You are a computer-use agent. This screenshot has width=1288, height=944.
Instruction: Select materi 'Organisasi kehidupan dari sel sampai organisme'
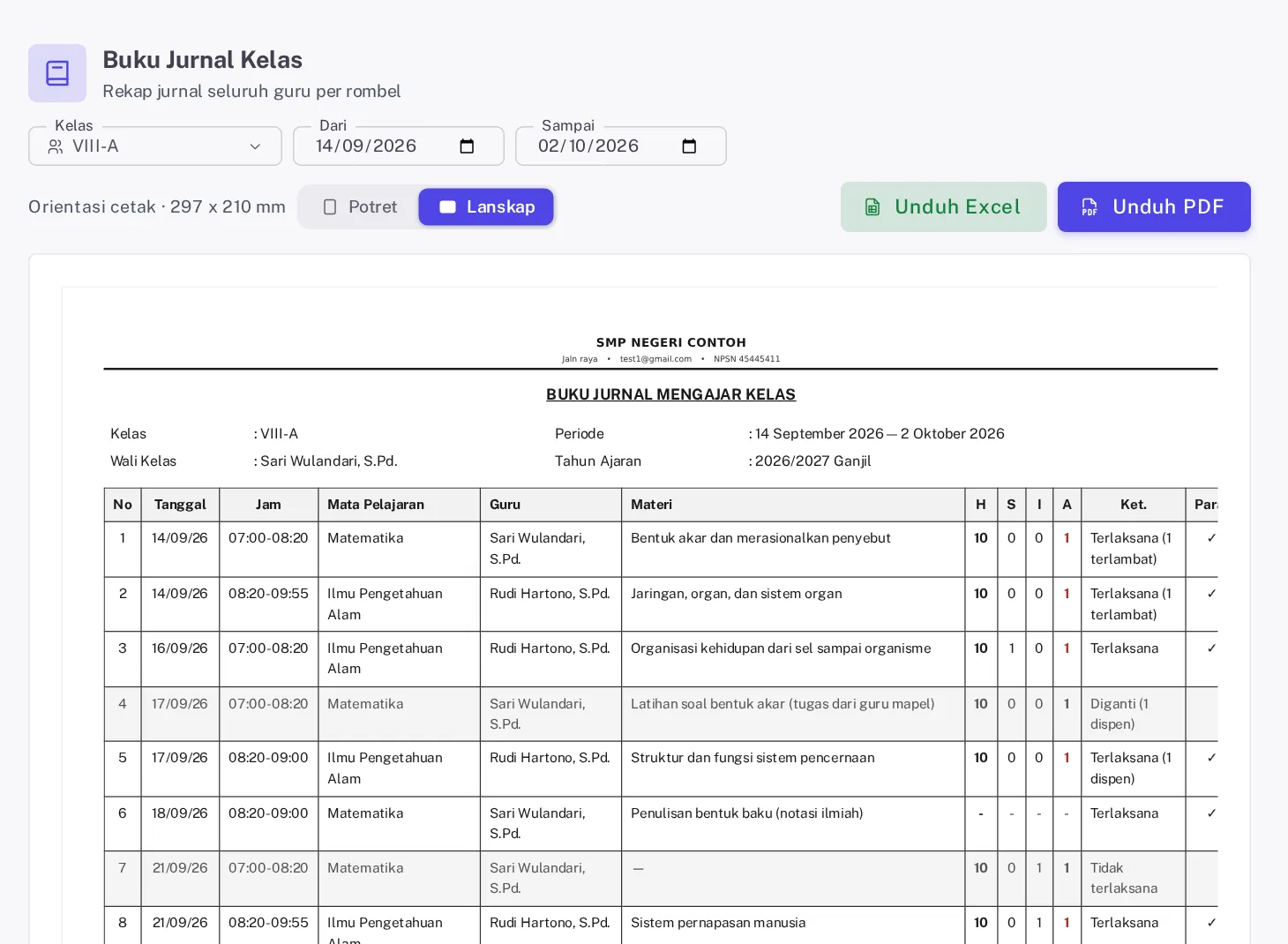click(781, 648)
